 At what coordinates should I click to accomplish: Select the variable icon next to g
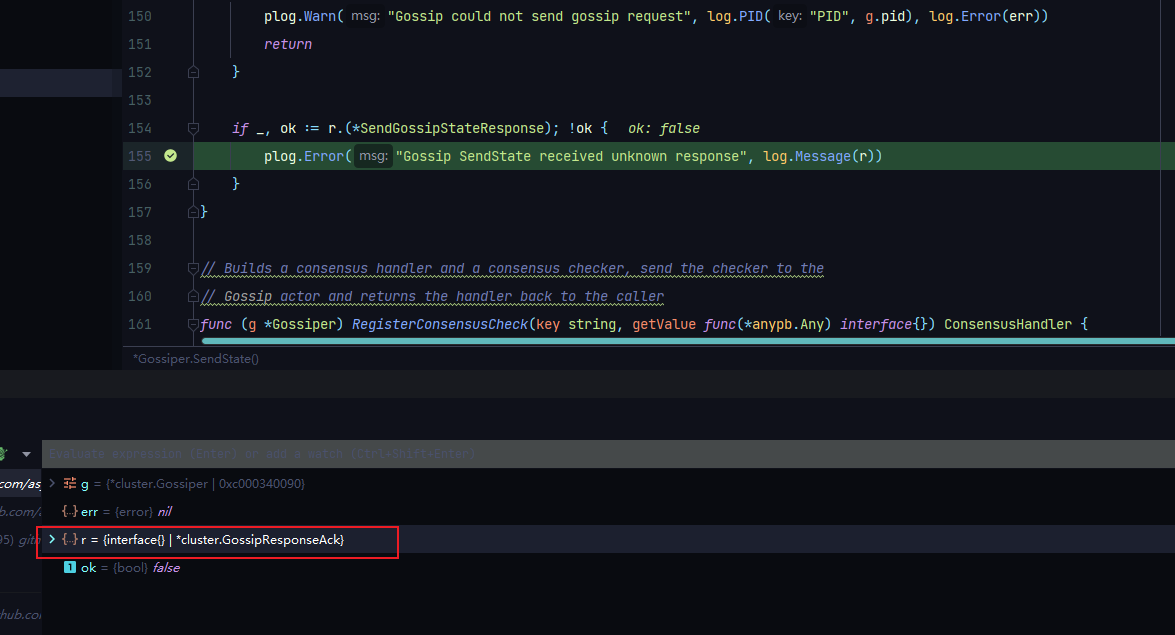click(x=69, y=482)
